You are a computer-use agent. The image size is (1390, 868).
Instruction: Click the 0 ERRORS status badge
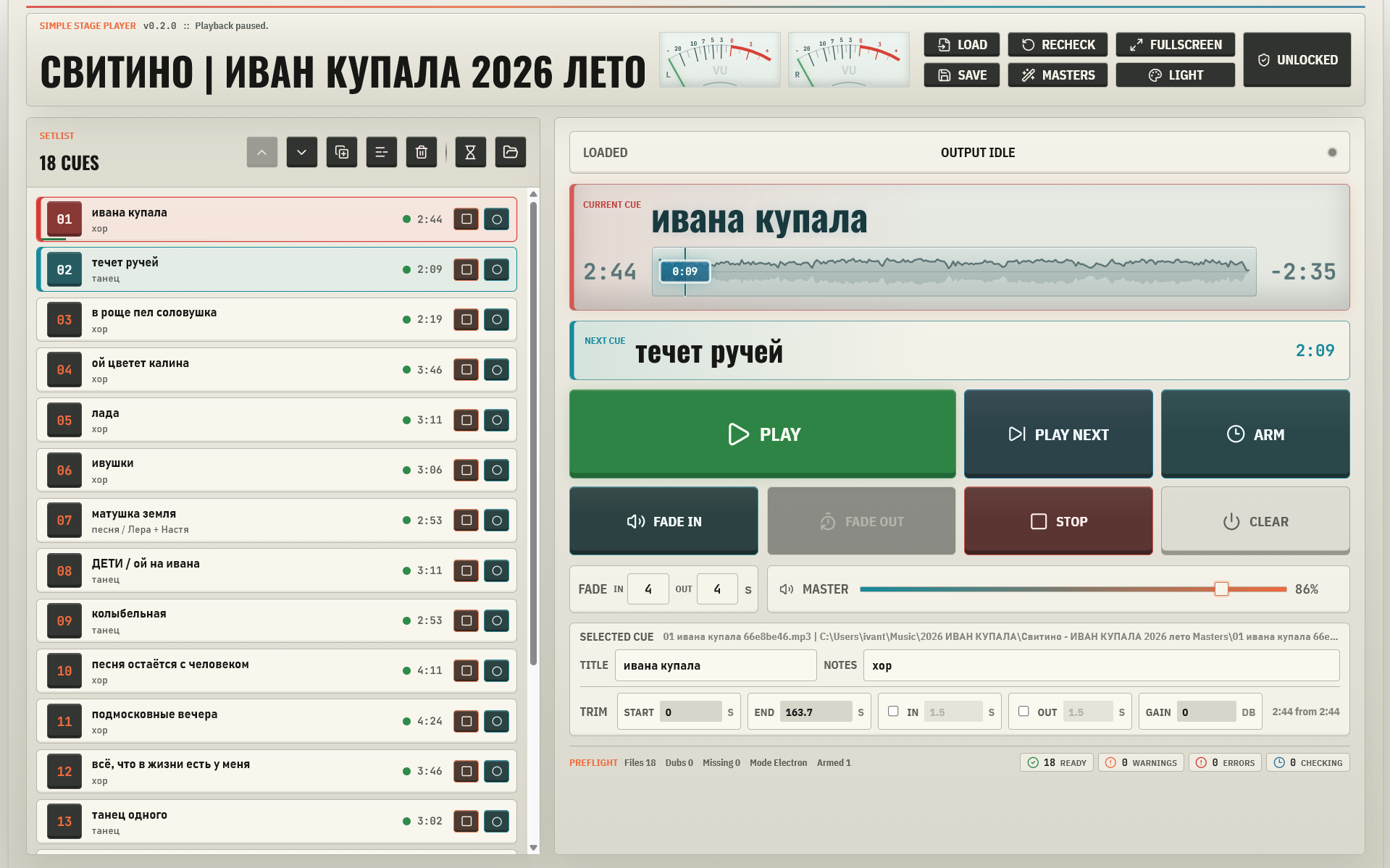tap(1225, 762)
